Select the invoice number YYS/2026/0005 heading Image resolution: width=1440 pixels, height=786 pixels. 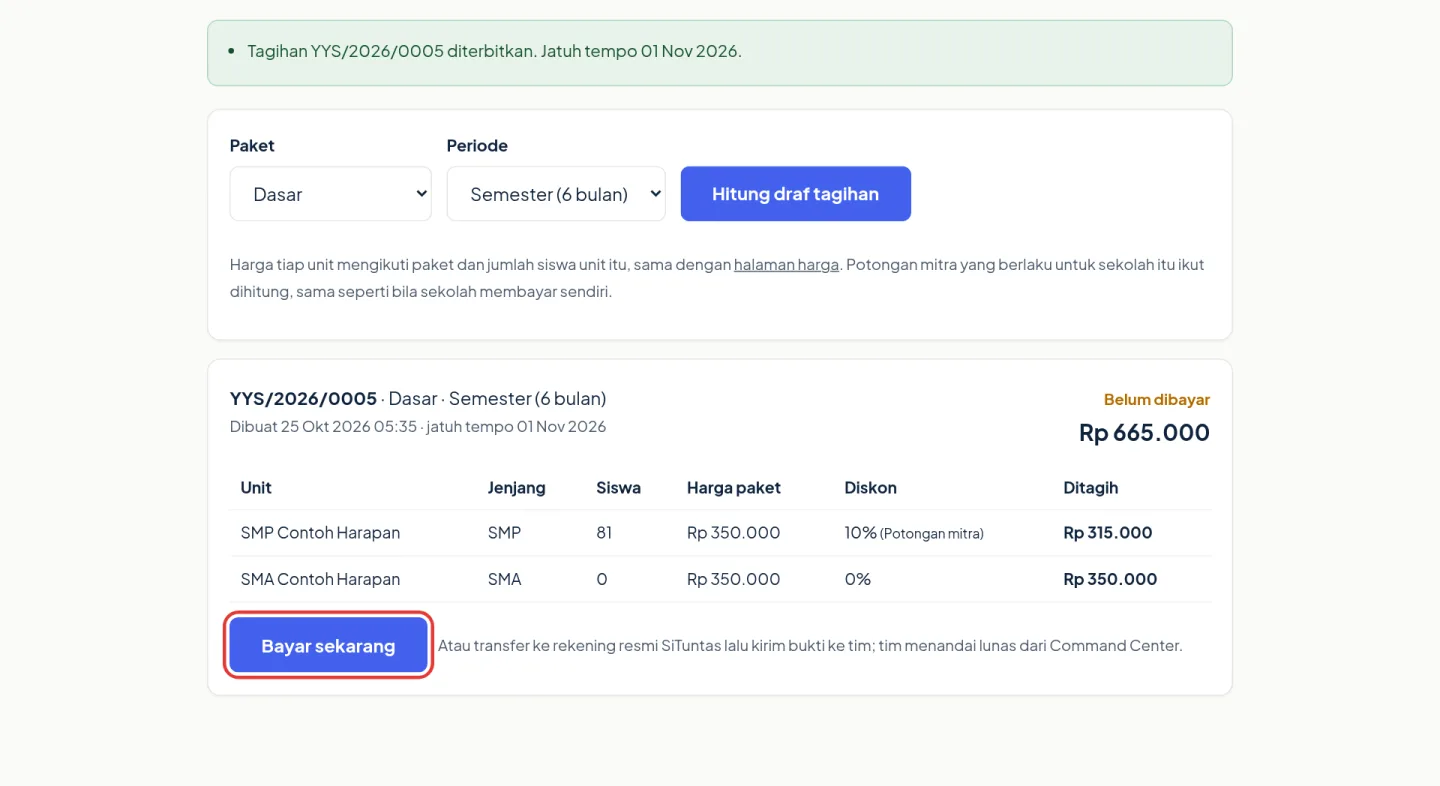coord(303,398)
